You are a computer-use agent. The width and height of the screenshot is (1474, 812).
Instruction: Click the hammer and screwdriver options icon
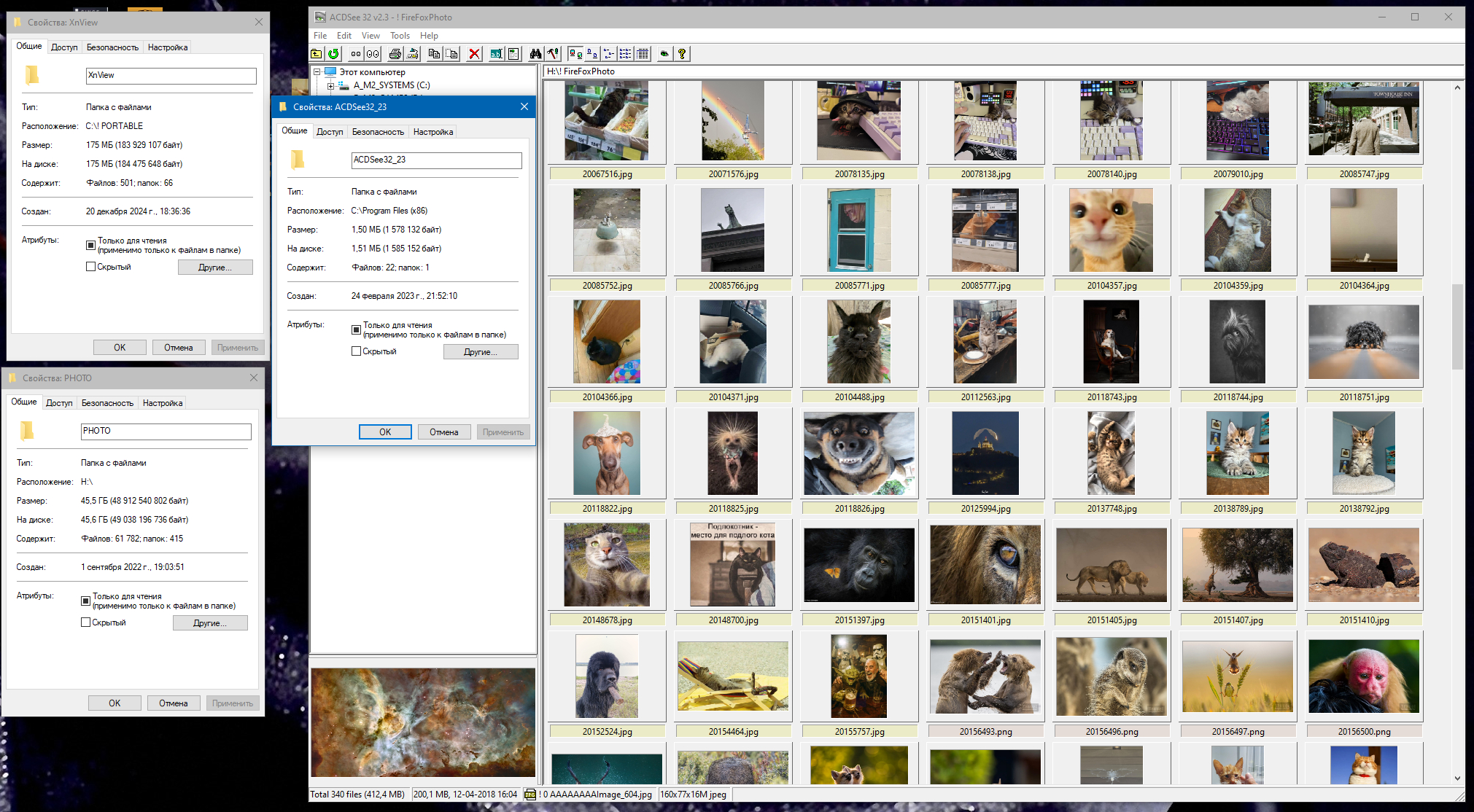tap(553, 54)
